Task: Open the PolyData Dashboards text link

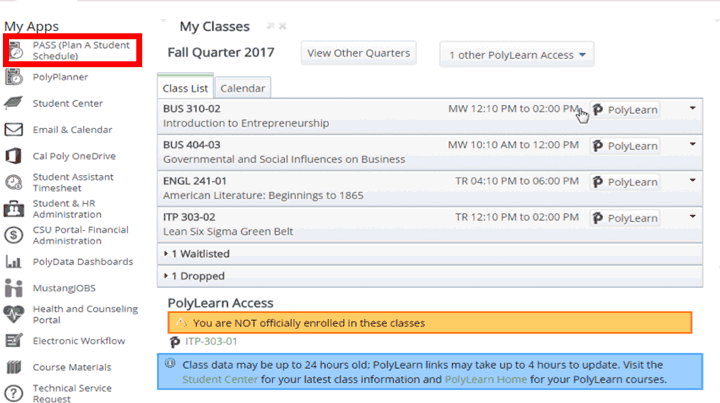Action: tap(83, 262)
